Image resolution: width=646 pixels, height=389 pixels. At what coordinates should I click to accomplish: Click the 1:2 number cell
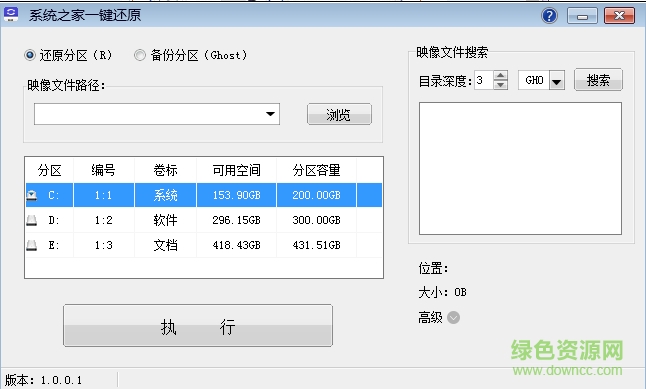pyautogui.click(x=103, y=220)
